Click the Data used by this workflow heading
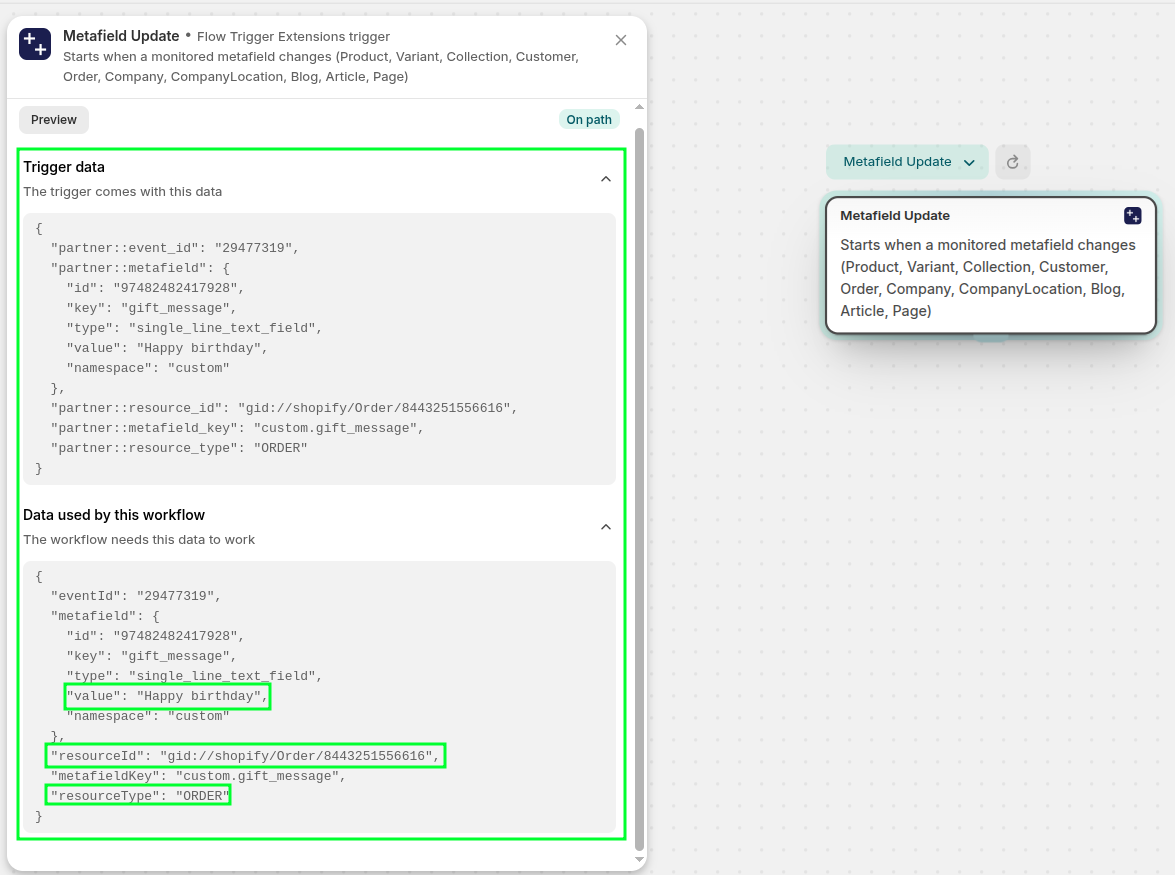This screenshot has height=875, width=1175. tap(114, 515)
